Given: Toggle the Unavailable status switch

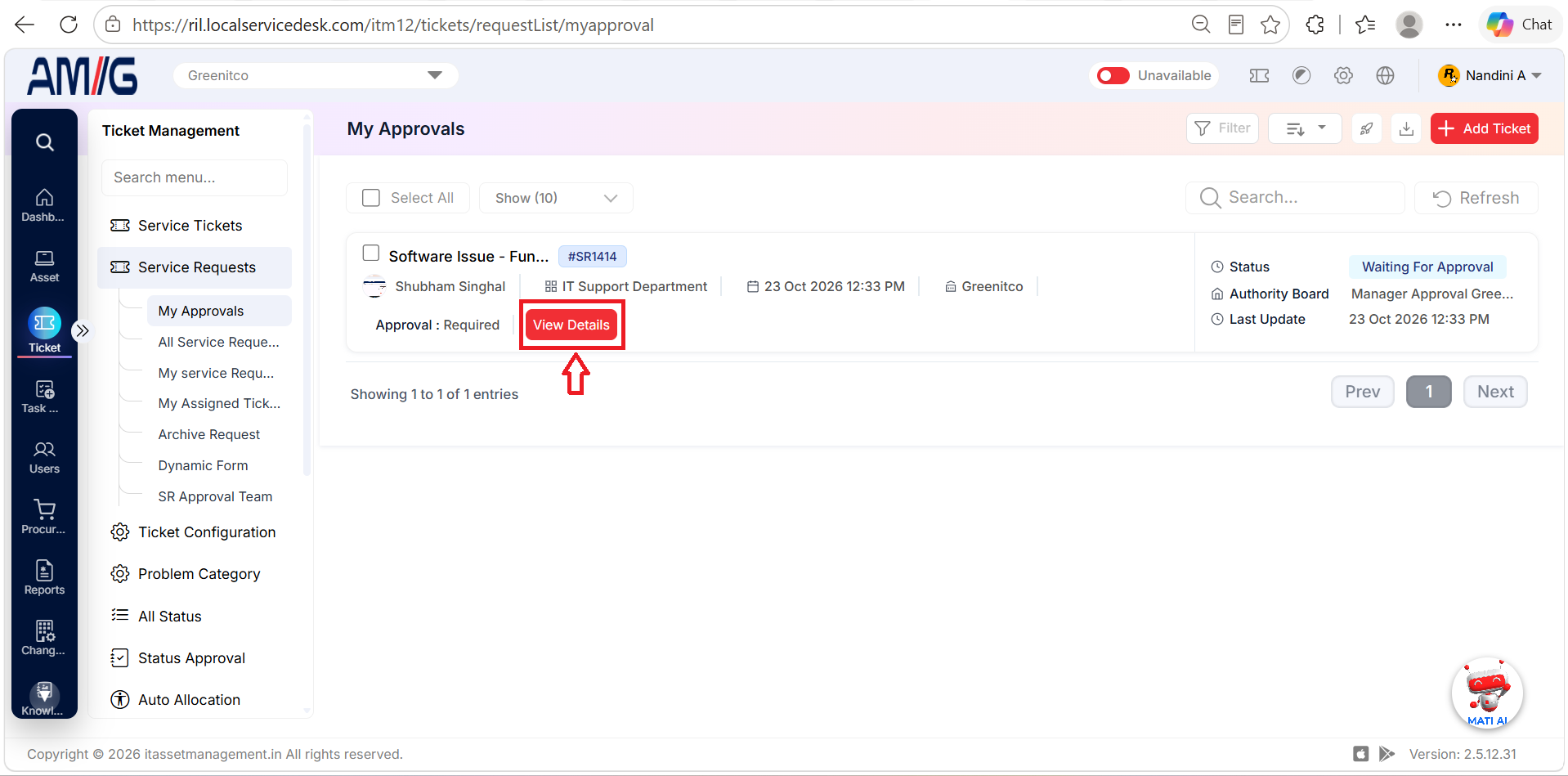Looking at the screenshot, I should (1113, 75).
